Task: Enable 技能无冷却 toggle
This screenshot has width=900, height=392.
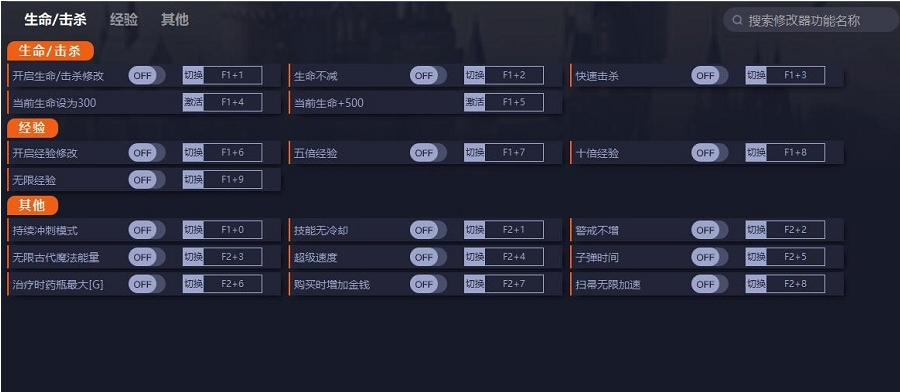Action: pos(428,230)
